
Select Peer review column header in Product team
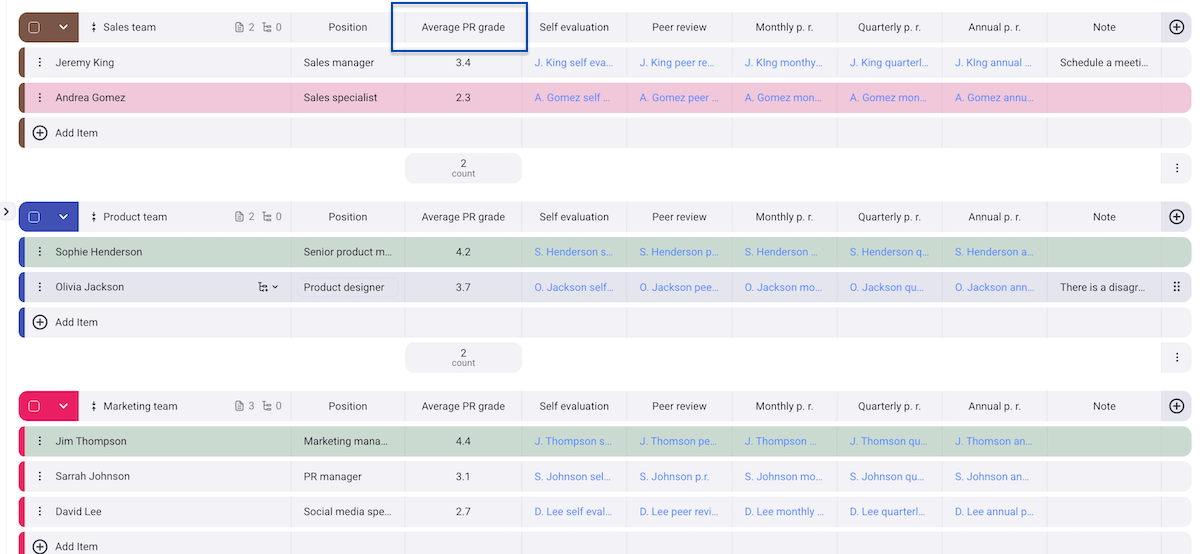click(679, 217)
